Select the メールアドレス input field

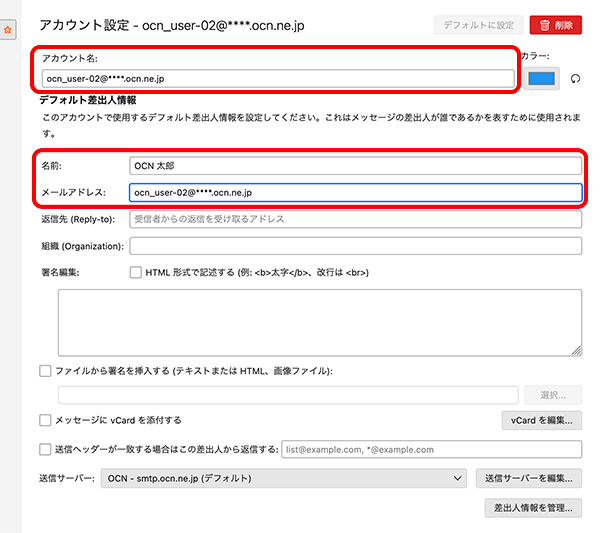355,192
